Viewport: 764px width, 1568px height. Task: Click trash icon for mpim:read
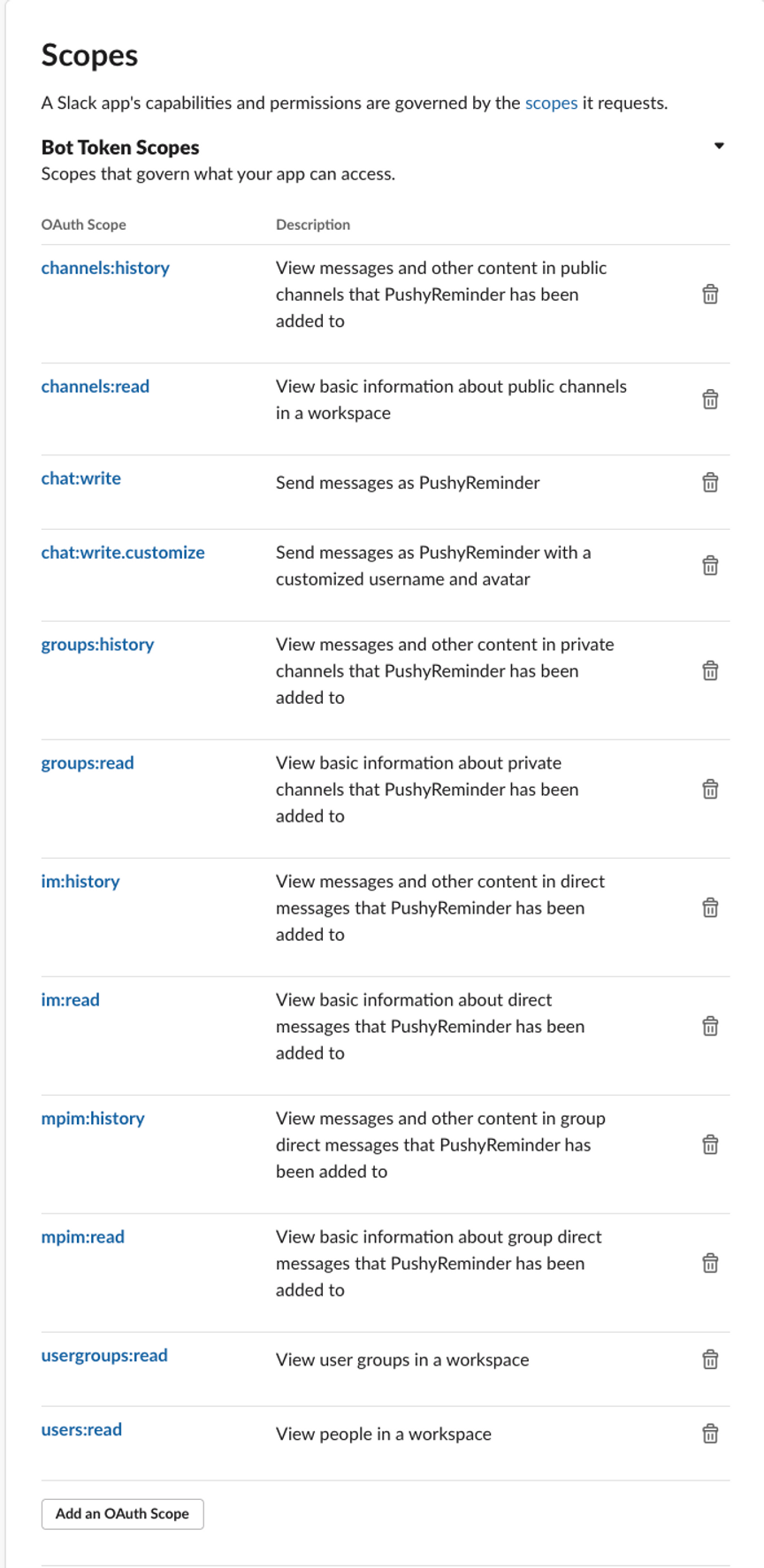click(710, 1264)
